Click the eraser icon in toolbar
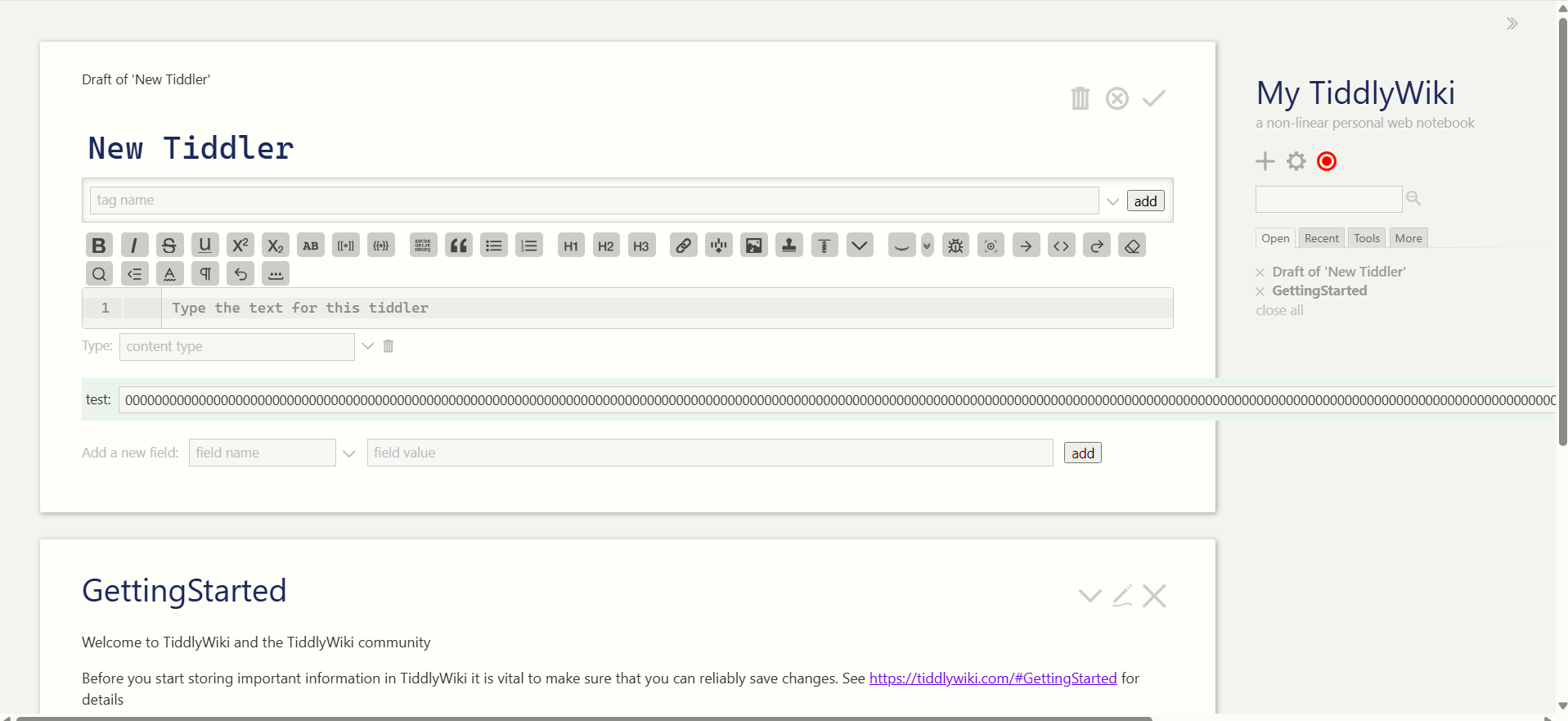The width and height of the screenshot is (1568, 721). 1132,246
